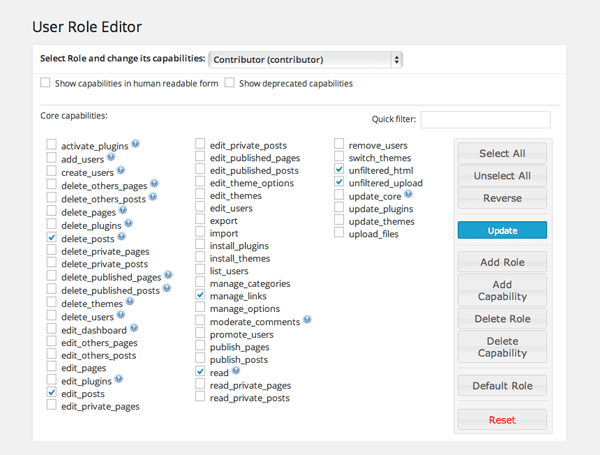Click the Add Capability button
The height and width of the screenshot is (455, 600).
coord(502,290)
